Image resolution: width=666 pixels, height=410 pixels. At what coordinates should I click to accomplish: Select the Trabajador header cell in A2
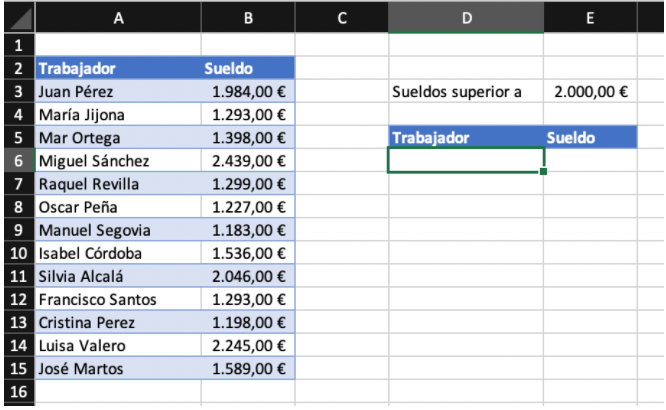pos(118,68)
